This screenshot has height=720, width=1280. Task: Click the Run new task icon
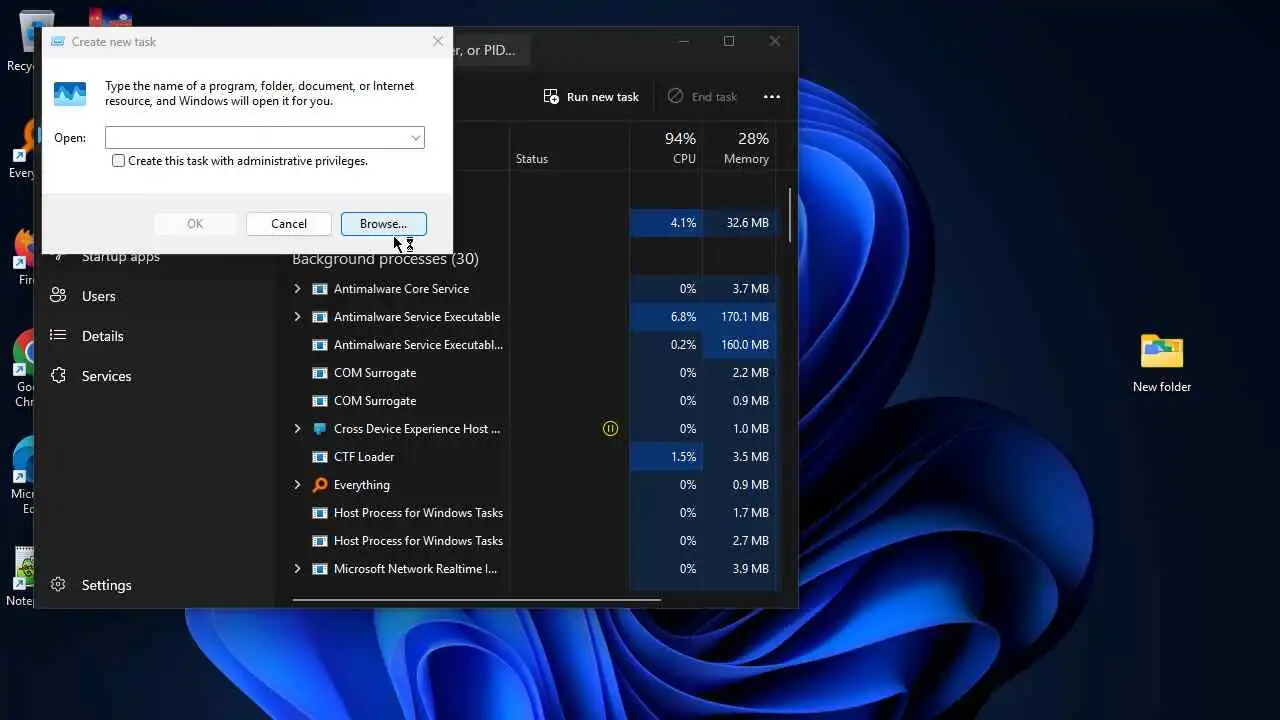pos(551,96)
